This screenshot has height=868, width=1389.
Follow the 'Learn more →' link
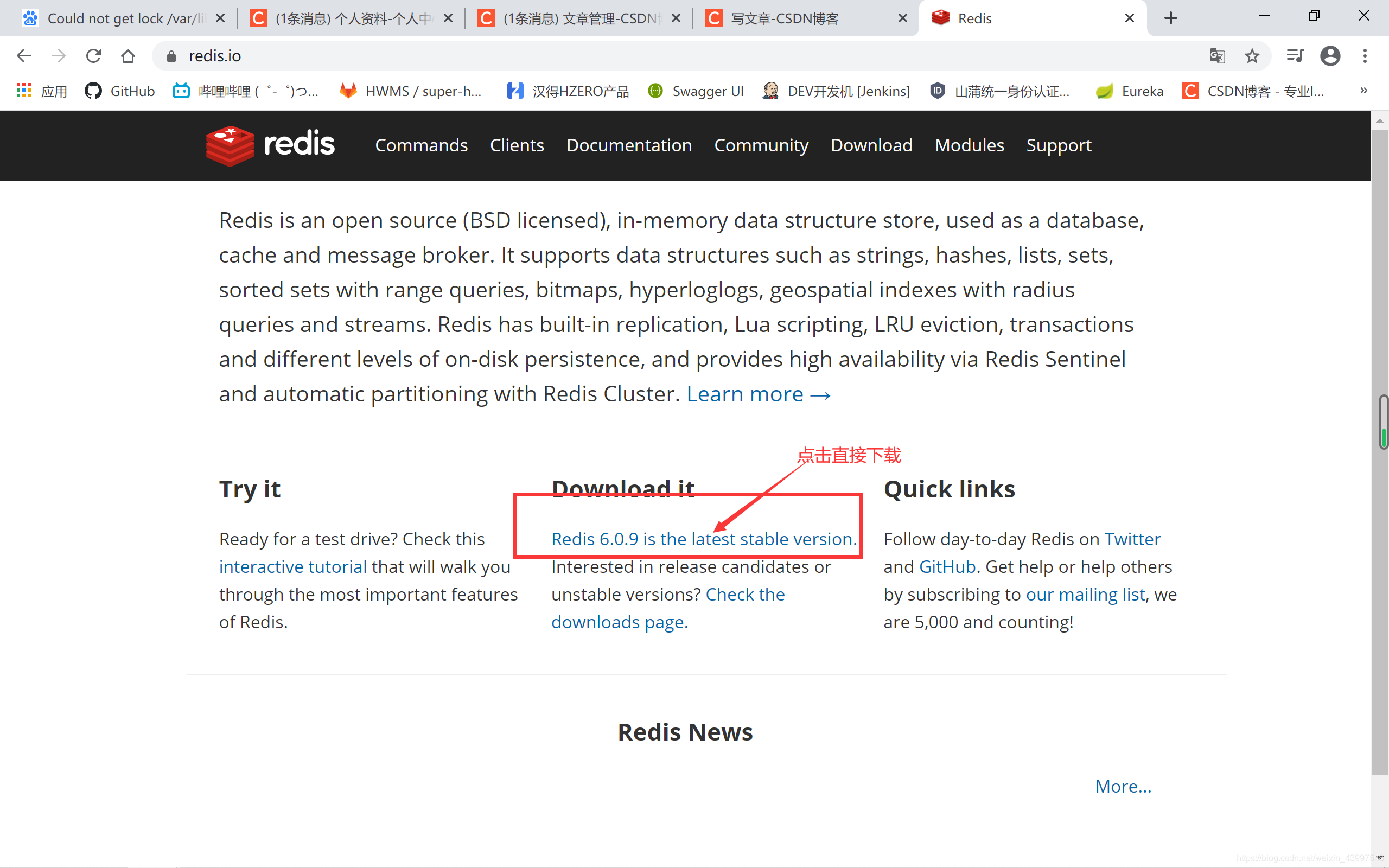[759, 394]
